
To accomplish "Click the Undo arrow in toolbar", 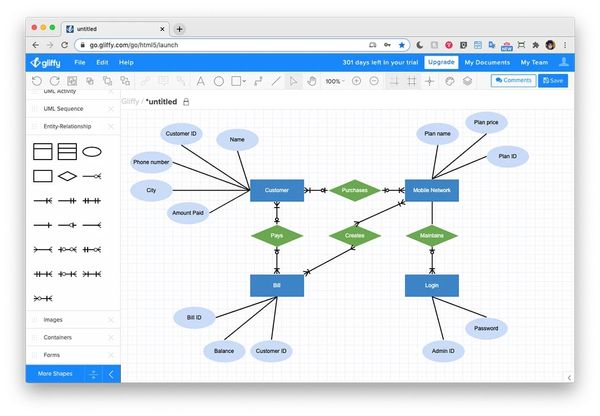I will (x=37, y=81).
